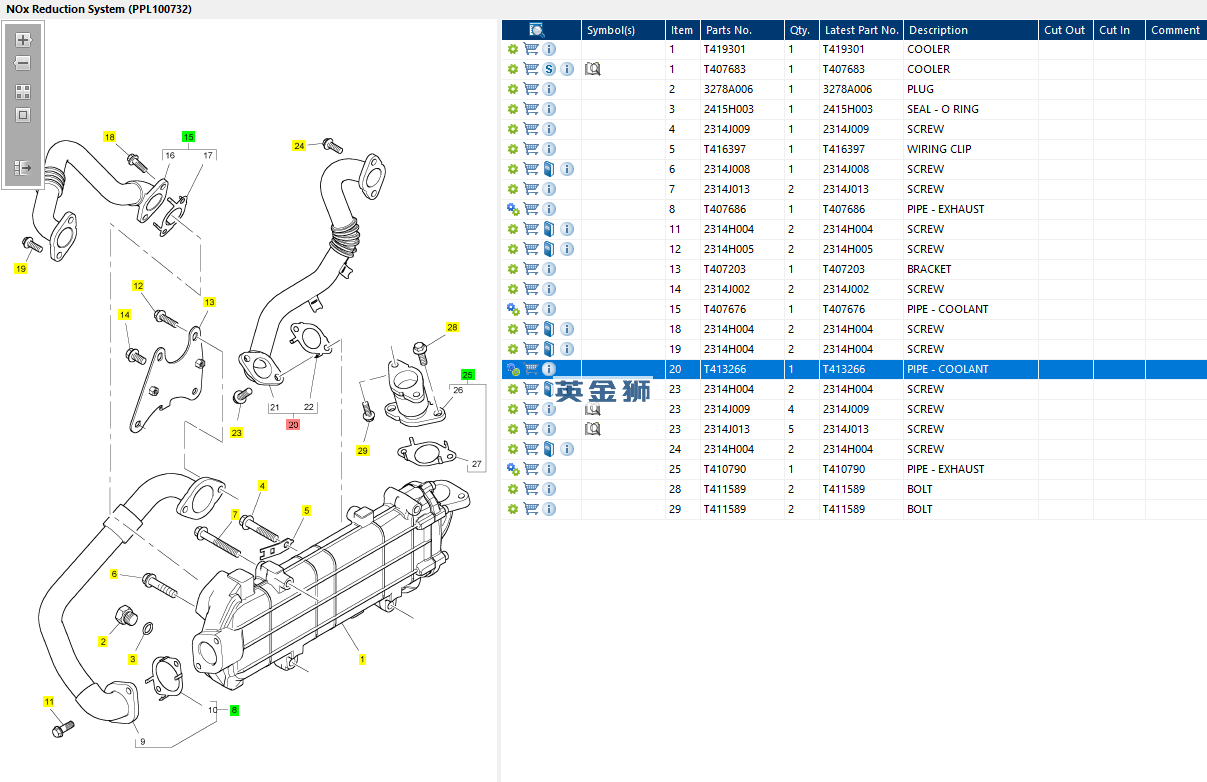This screenshot has height=782, width=1207.
Task: Click the magnifier icon in table header
Action: 536,30
